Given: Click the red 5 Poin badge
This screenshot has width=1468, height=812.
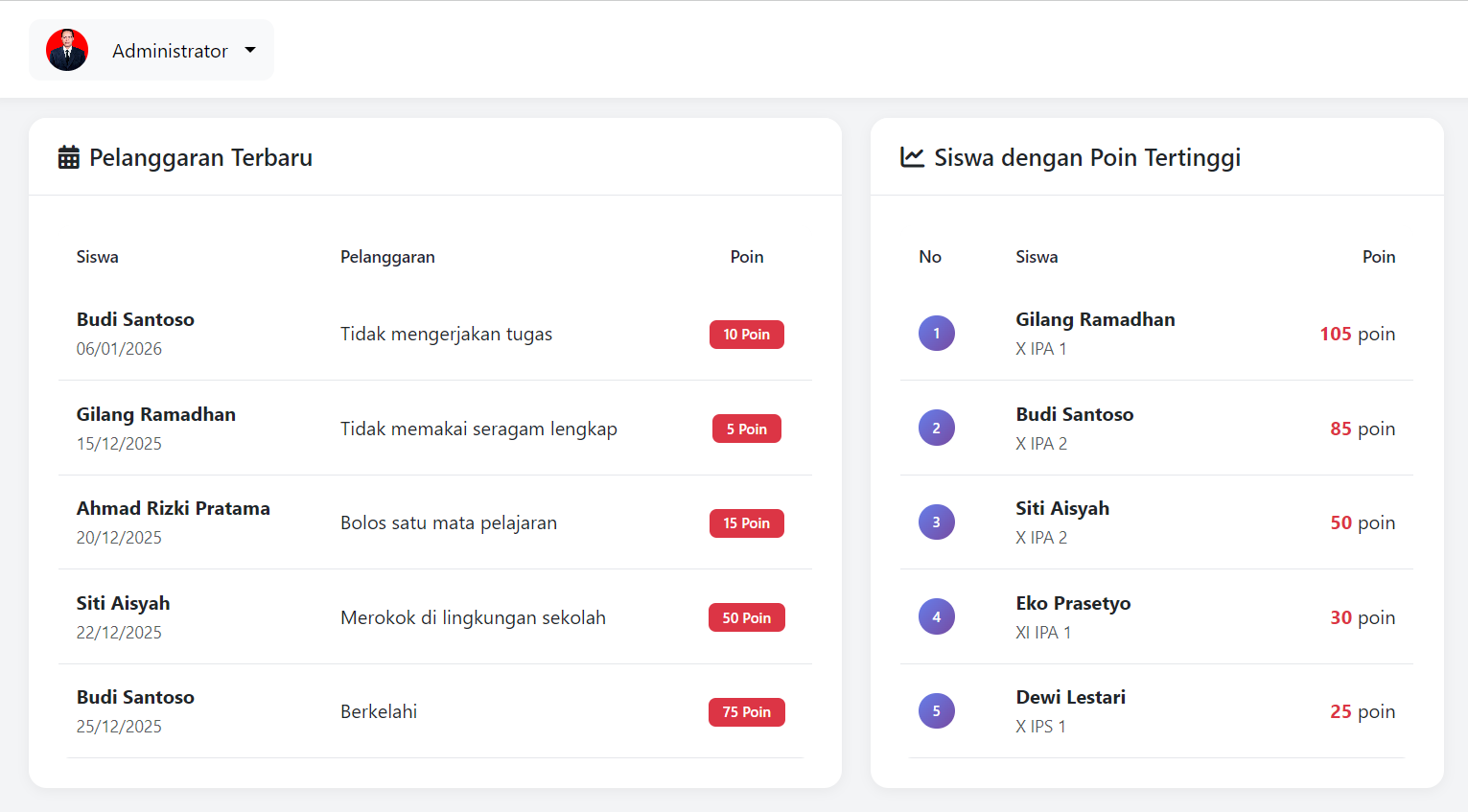Looking at the screenshot, I should pyautogui.click(x=747, y=429).
